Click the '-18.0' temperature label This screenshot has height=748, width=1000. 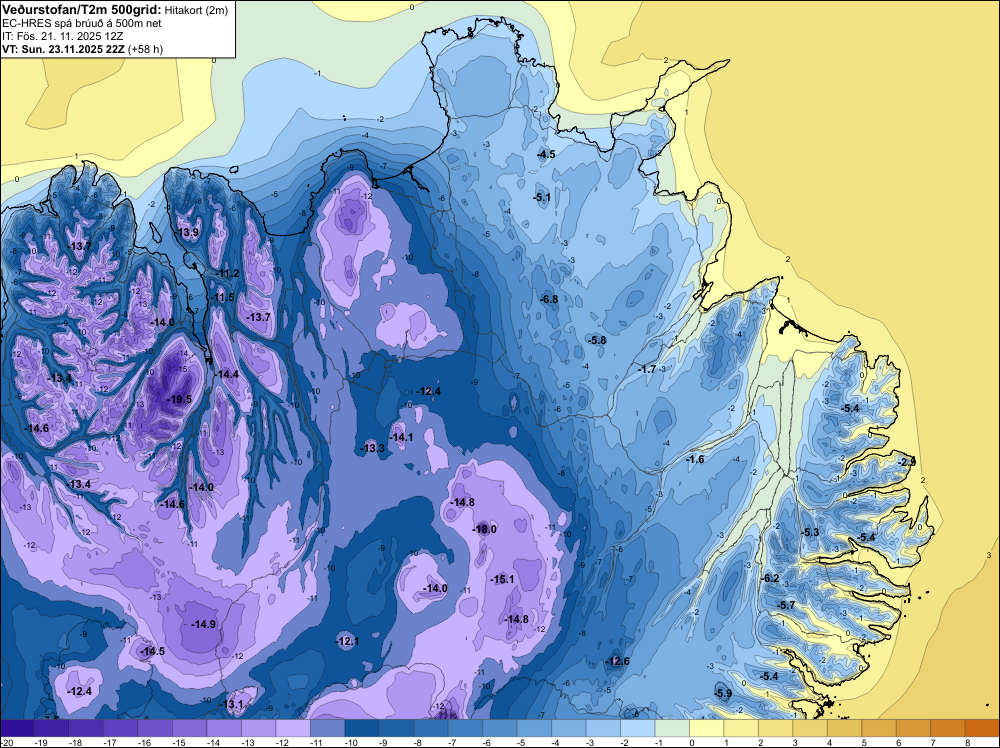[484, 529]
